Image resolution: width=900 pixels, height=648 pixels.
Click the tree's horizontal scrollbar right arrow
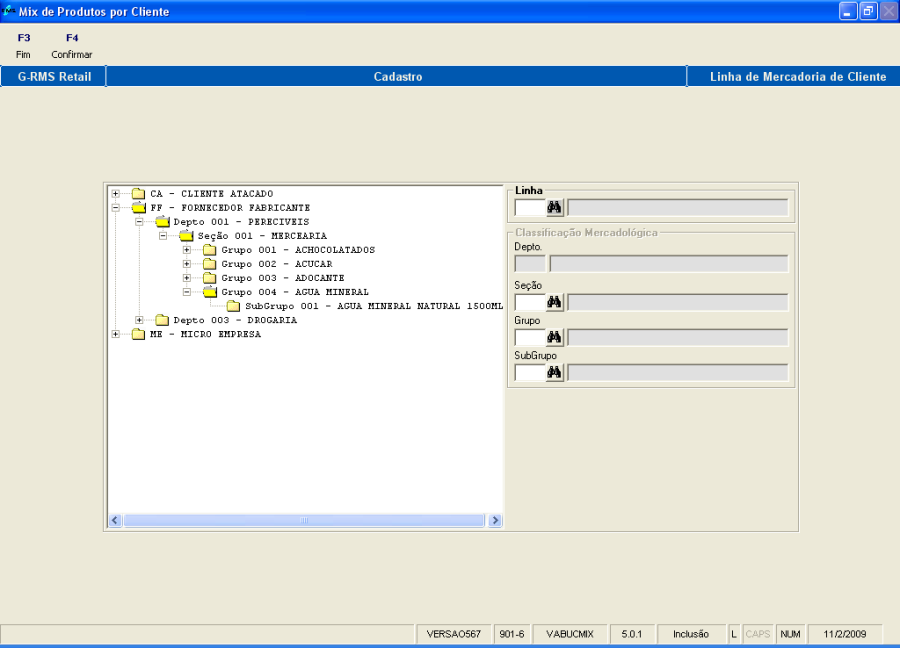(x=496, y=520)
